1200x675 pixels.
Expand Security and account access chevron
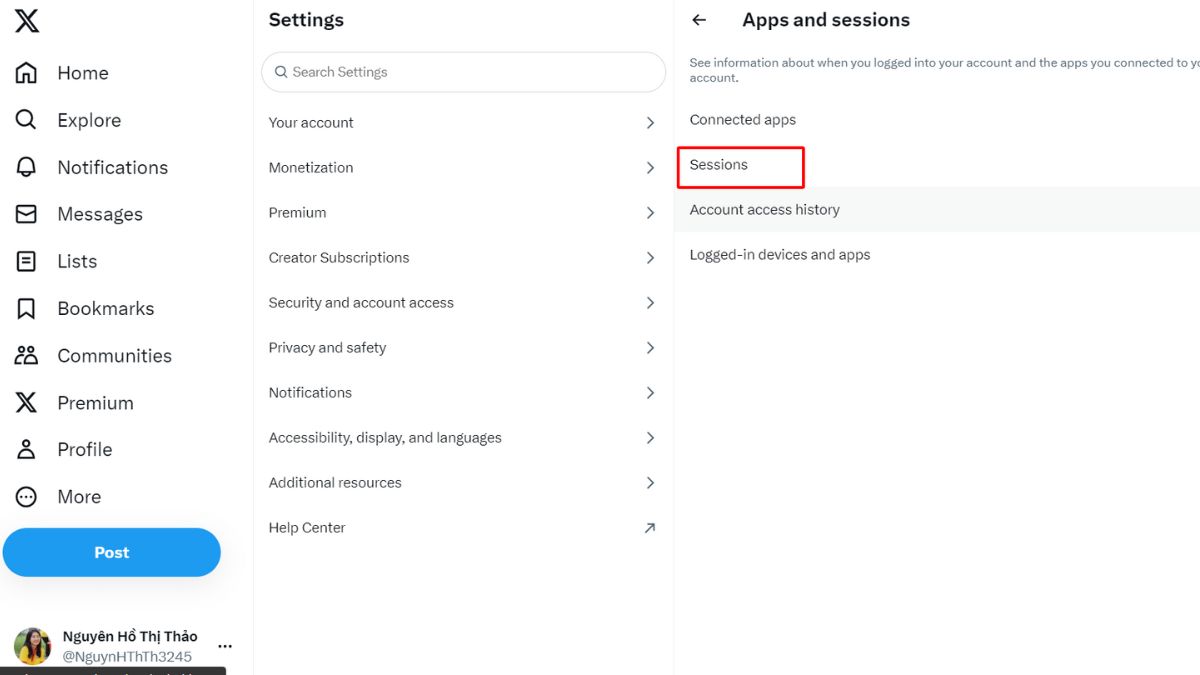tap(650, 303)
